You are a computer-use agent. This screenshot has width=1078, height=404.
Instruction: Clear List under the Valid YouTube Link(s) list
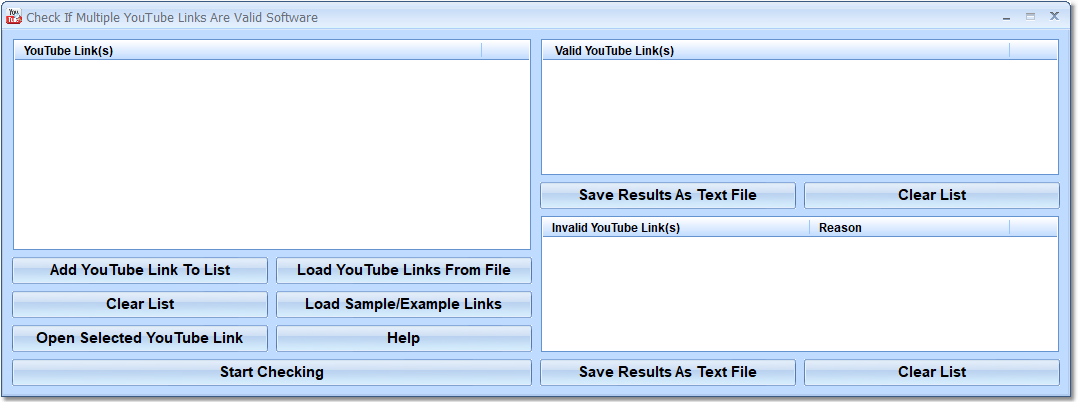[x=932, y=195]
